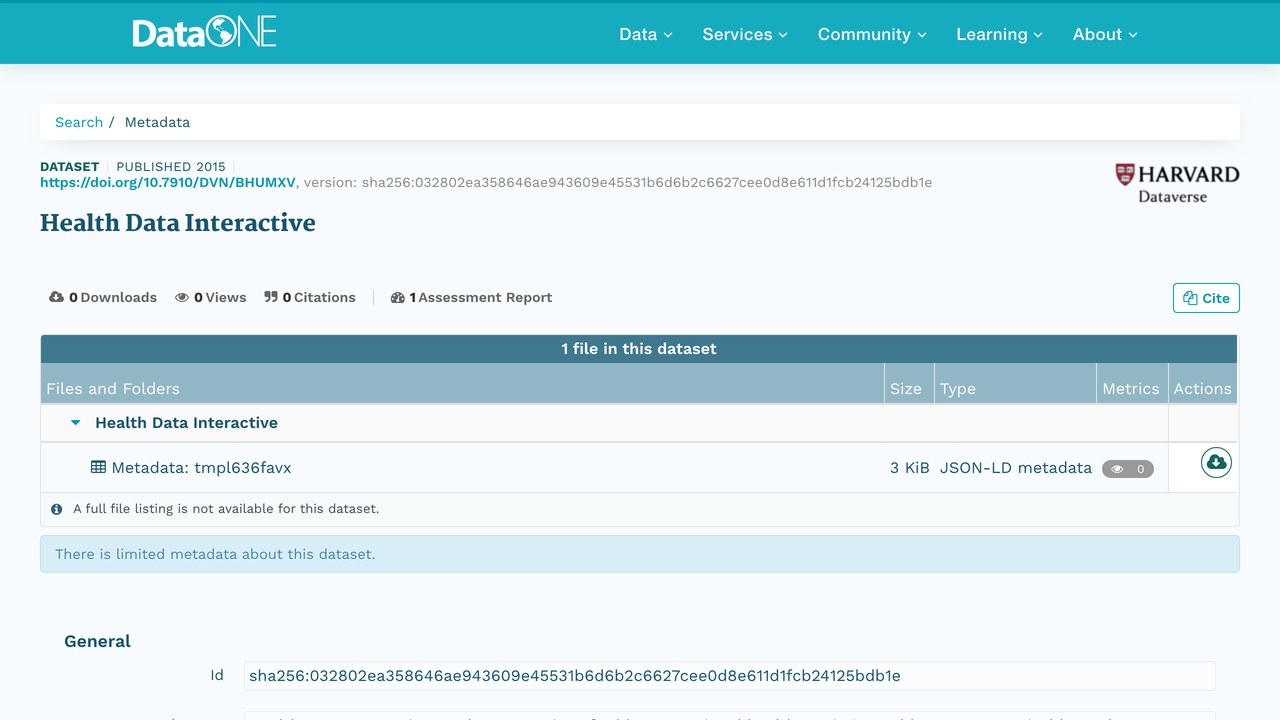Click the 0 Citations metric
The height and width of the screenshot is (720, 1280).
[x=310, y=297]
